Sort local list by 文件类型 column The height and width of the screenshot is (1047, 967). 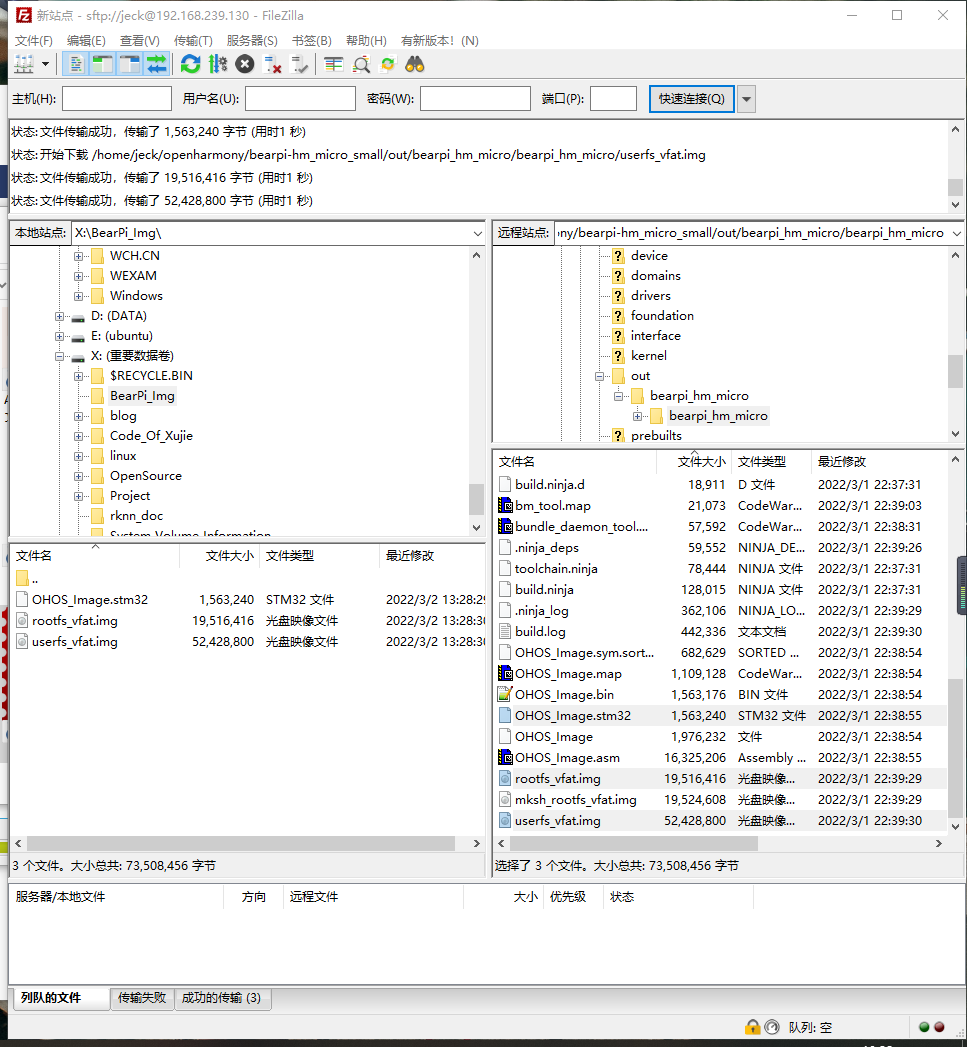click(320, 556)
